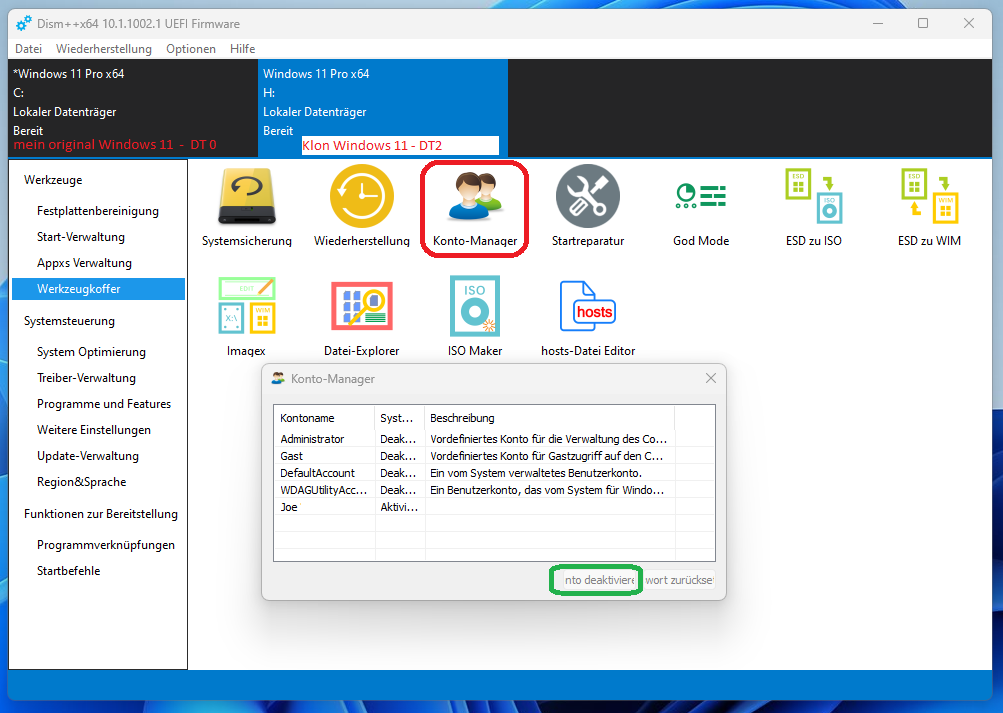Sort by Syst... status column header

[x=400, y=418]
